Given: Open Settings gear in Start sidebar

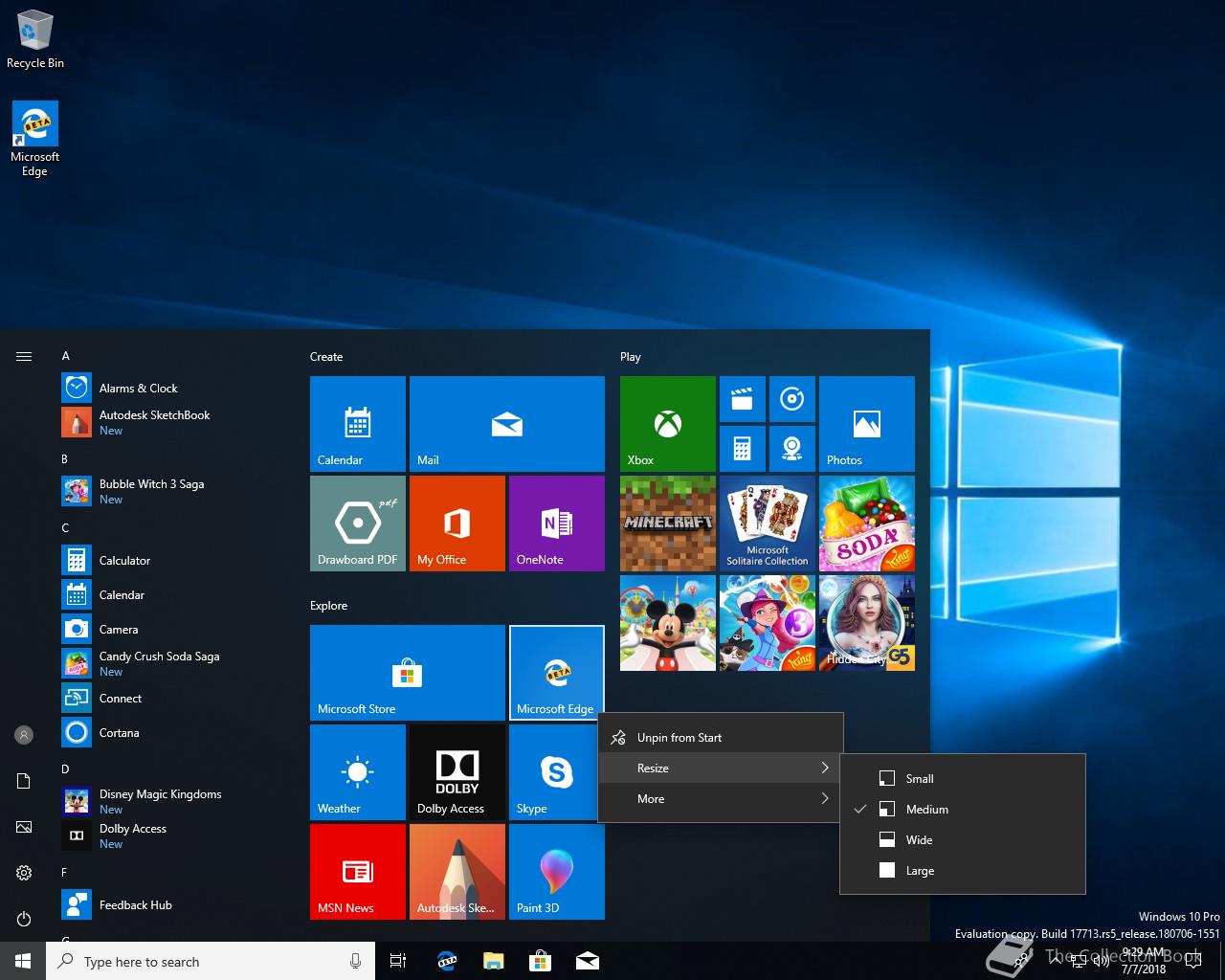Looking at the screenshot, I should 24,873.
